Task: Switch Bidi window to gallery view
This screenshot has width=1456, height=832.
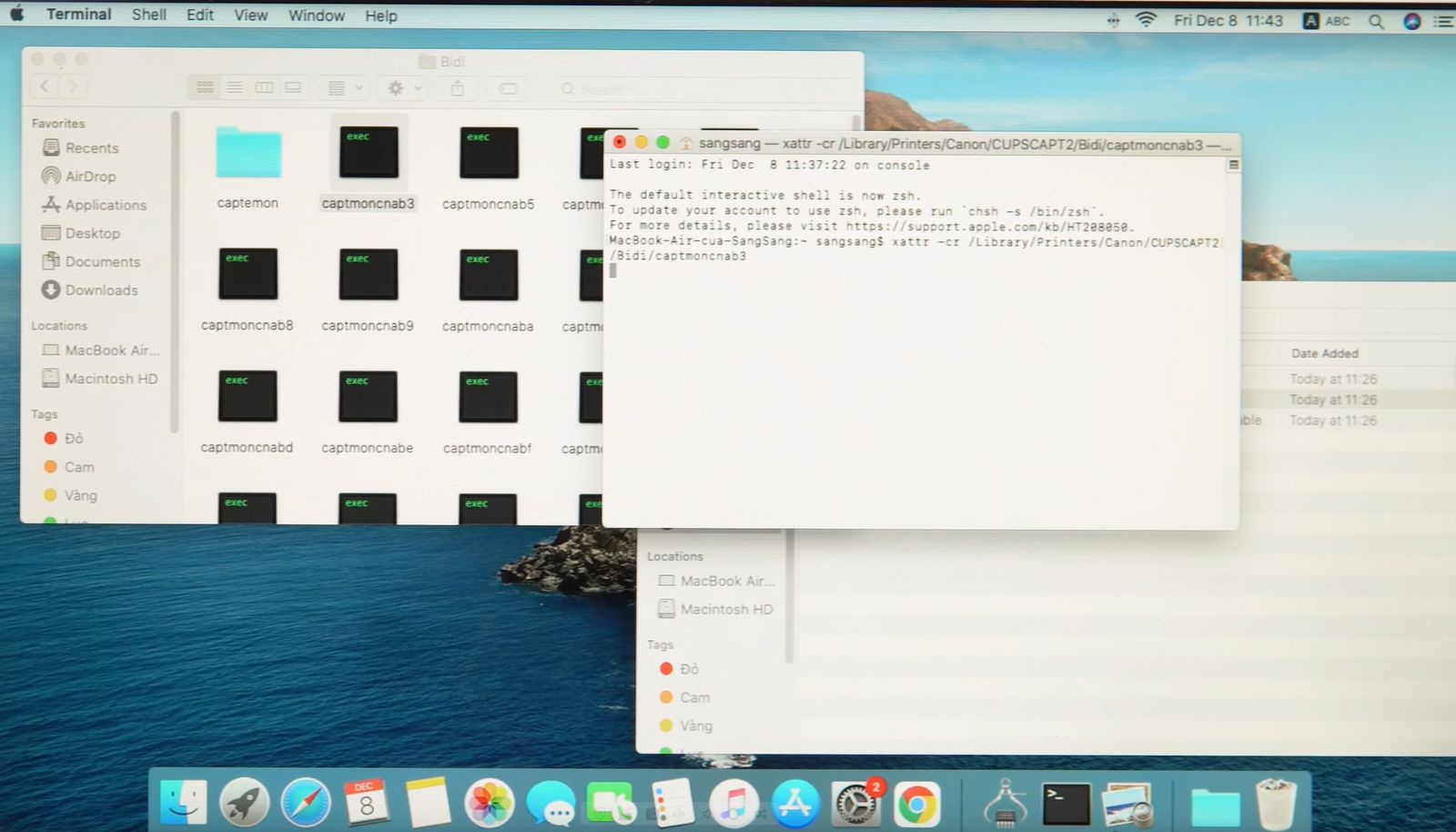Action: [x=293, y=87]
